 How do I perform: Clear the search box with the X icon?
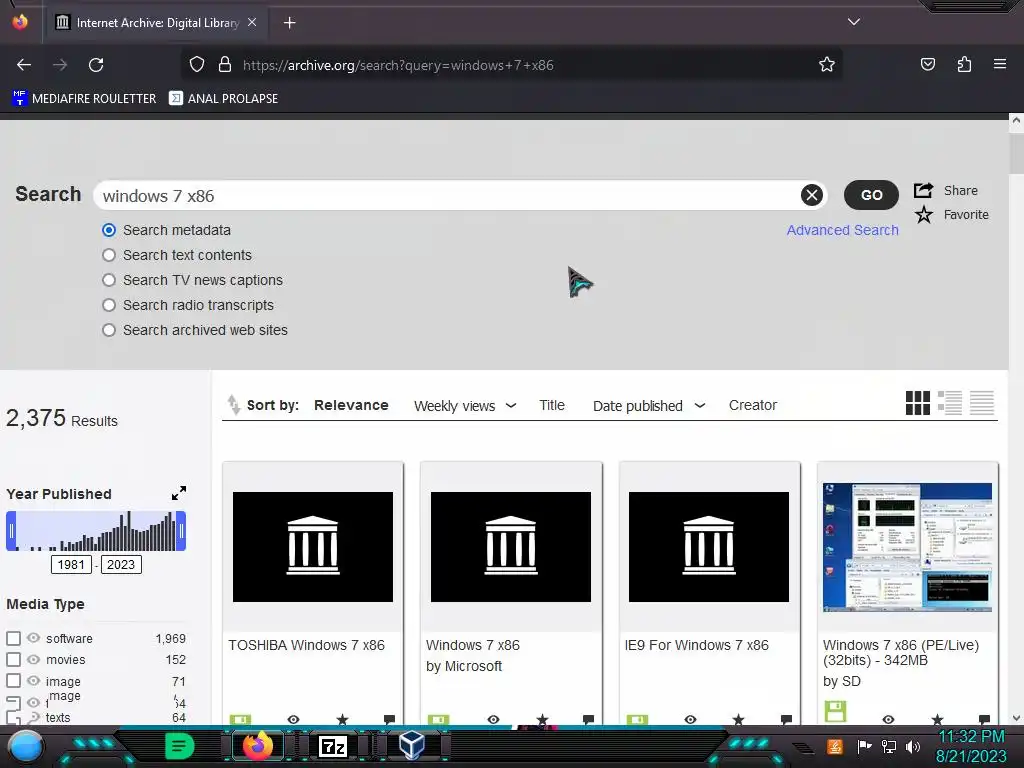click(x=812, y=195)
